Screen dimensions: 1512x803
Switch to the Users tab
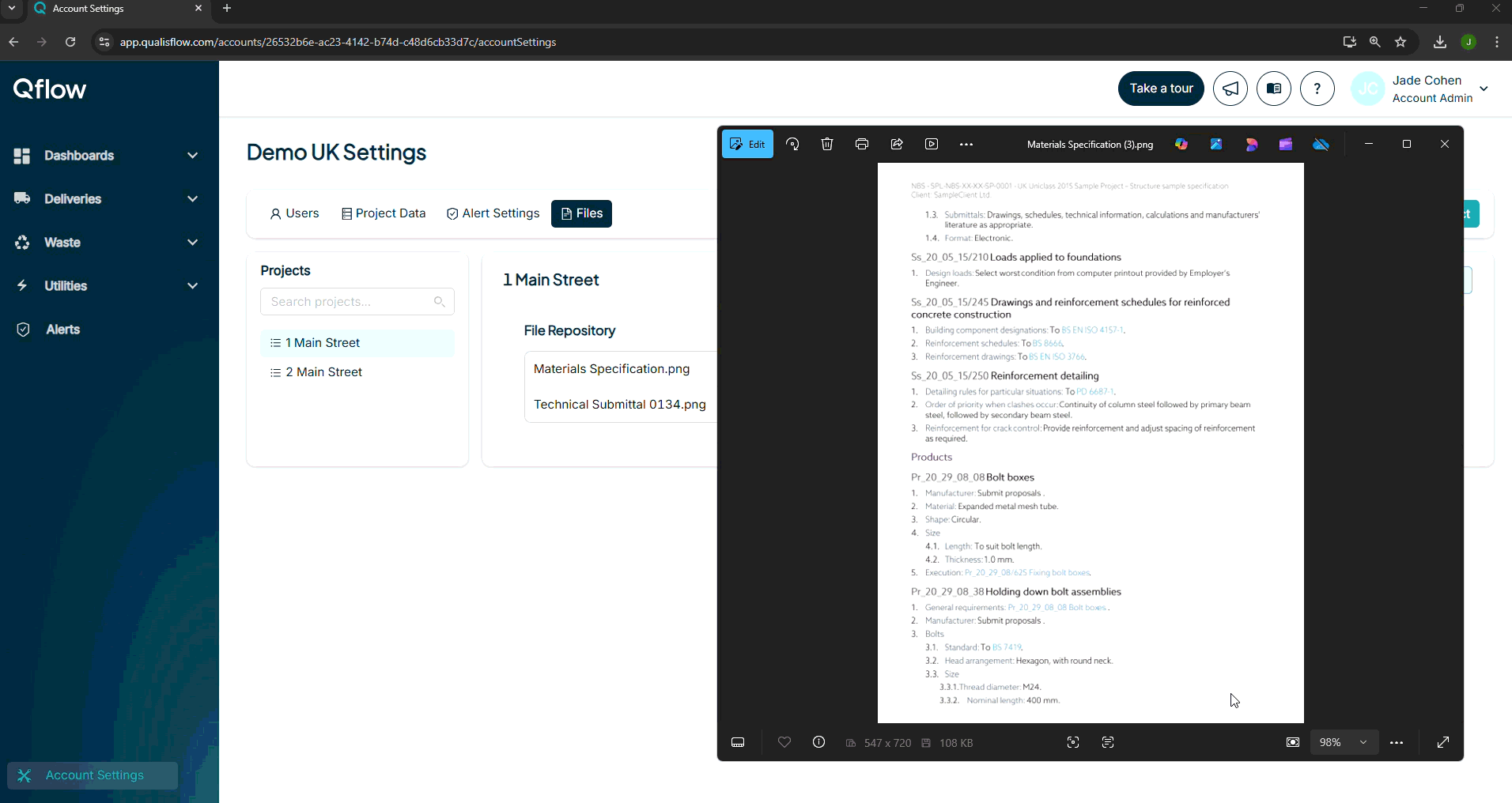(x=294, y=213)
